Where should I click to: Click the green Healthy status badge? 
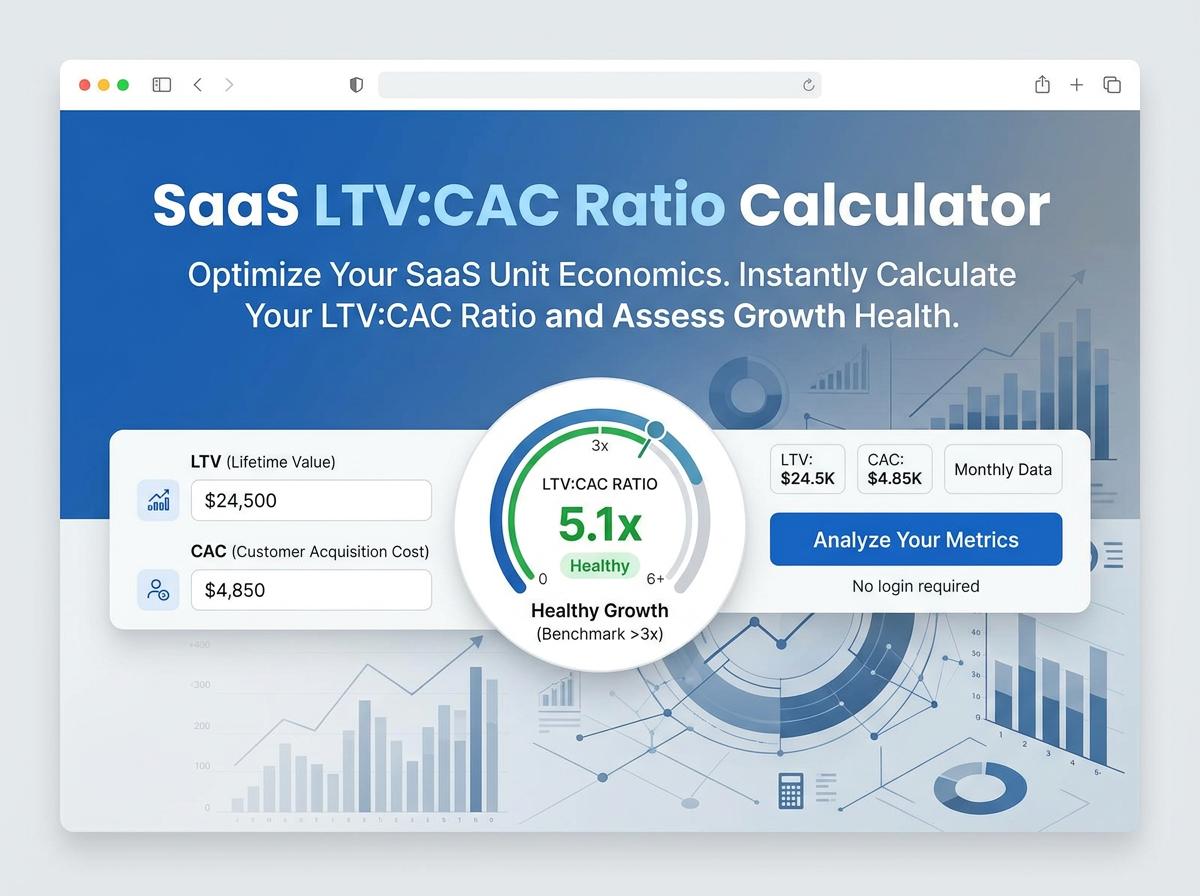[x=599, y=566]
